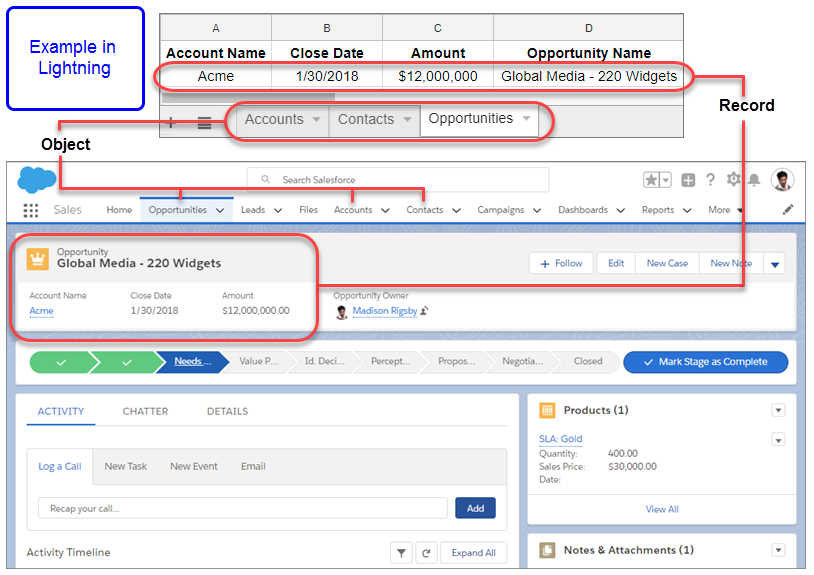This screenshot has width=814, height=575.
Task: Refresh the Activity Timeline
Action: (x=426, y=553)
